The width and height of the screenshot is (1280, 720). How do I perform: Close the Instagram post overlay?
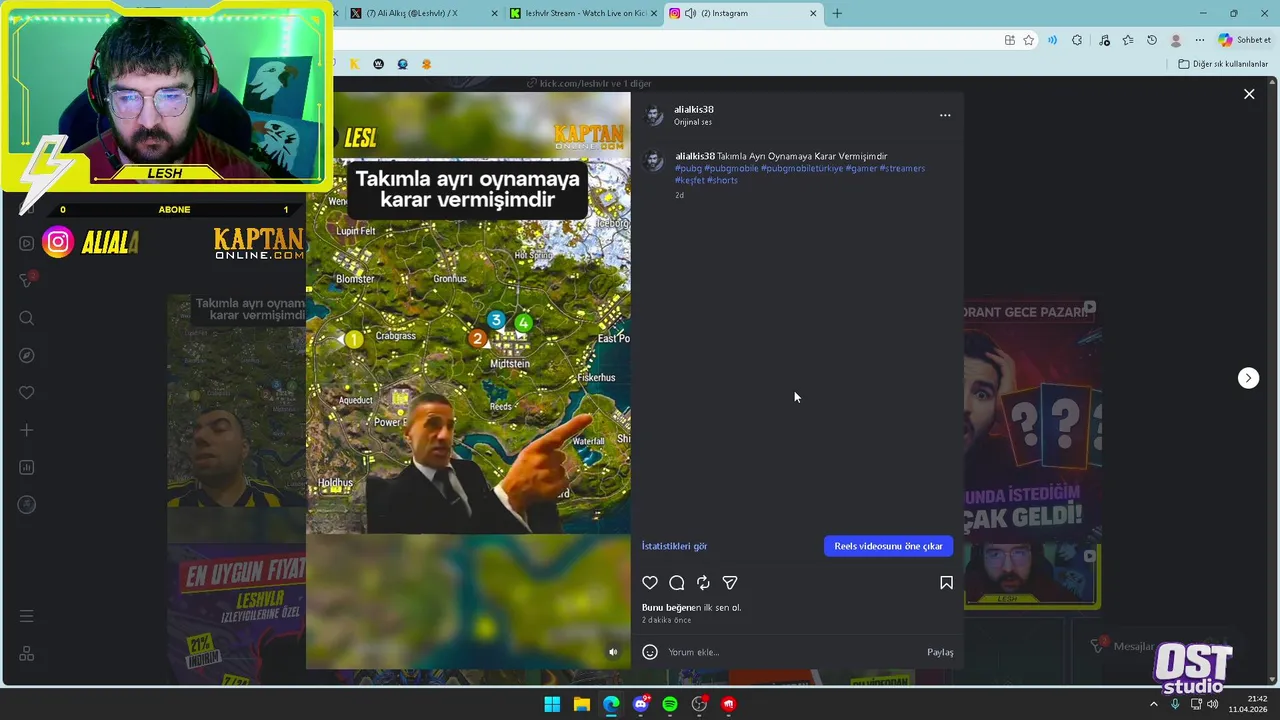coord(1249,94)
